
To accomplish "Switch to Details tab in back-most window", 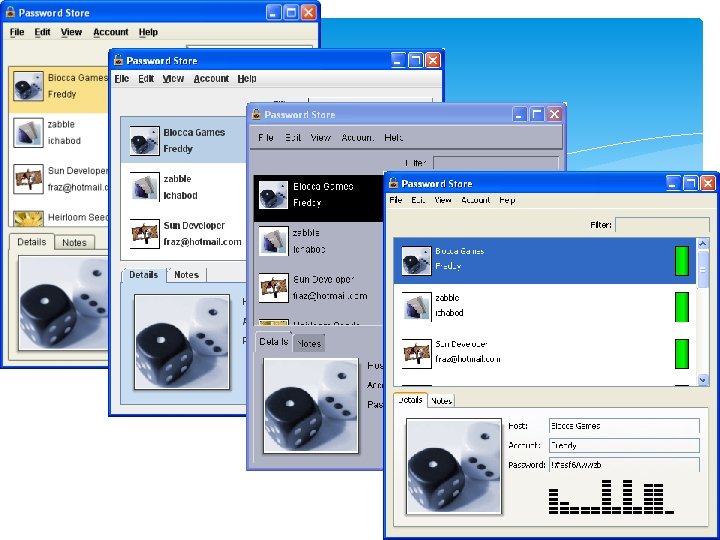I will (x=32, y=242).
